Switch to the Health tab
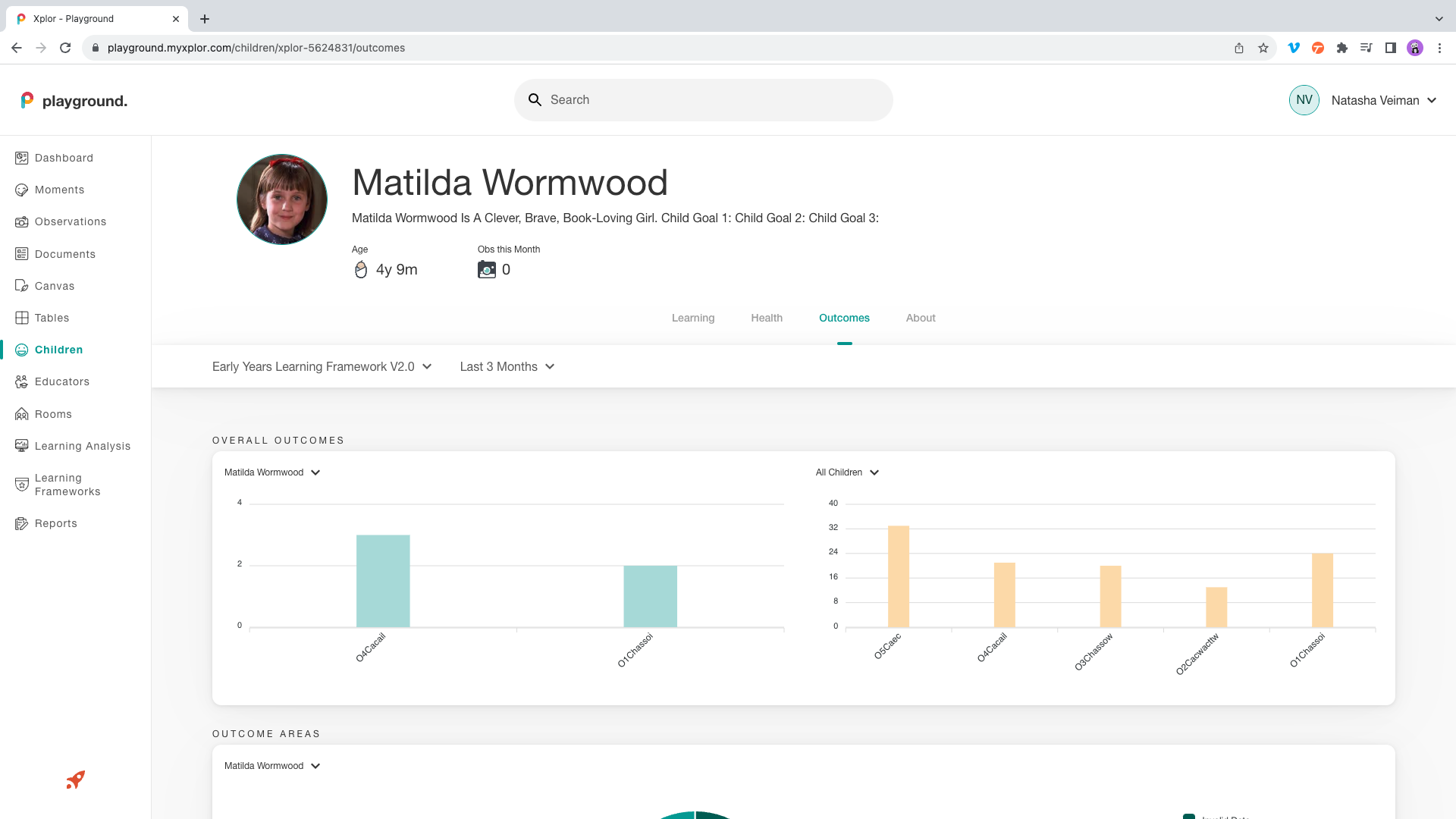 pos(766,318)
